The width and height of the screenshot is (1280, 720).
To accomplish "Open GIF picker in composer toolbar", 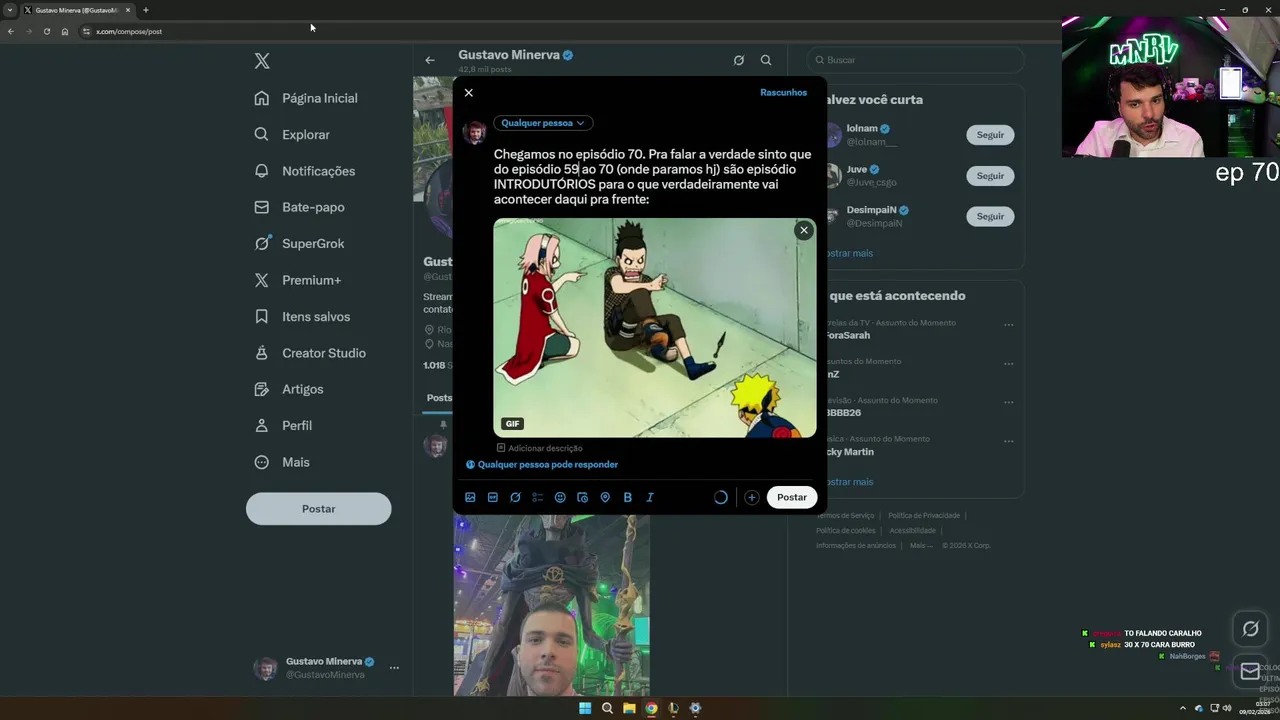I will (492, 497).
